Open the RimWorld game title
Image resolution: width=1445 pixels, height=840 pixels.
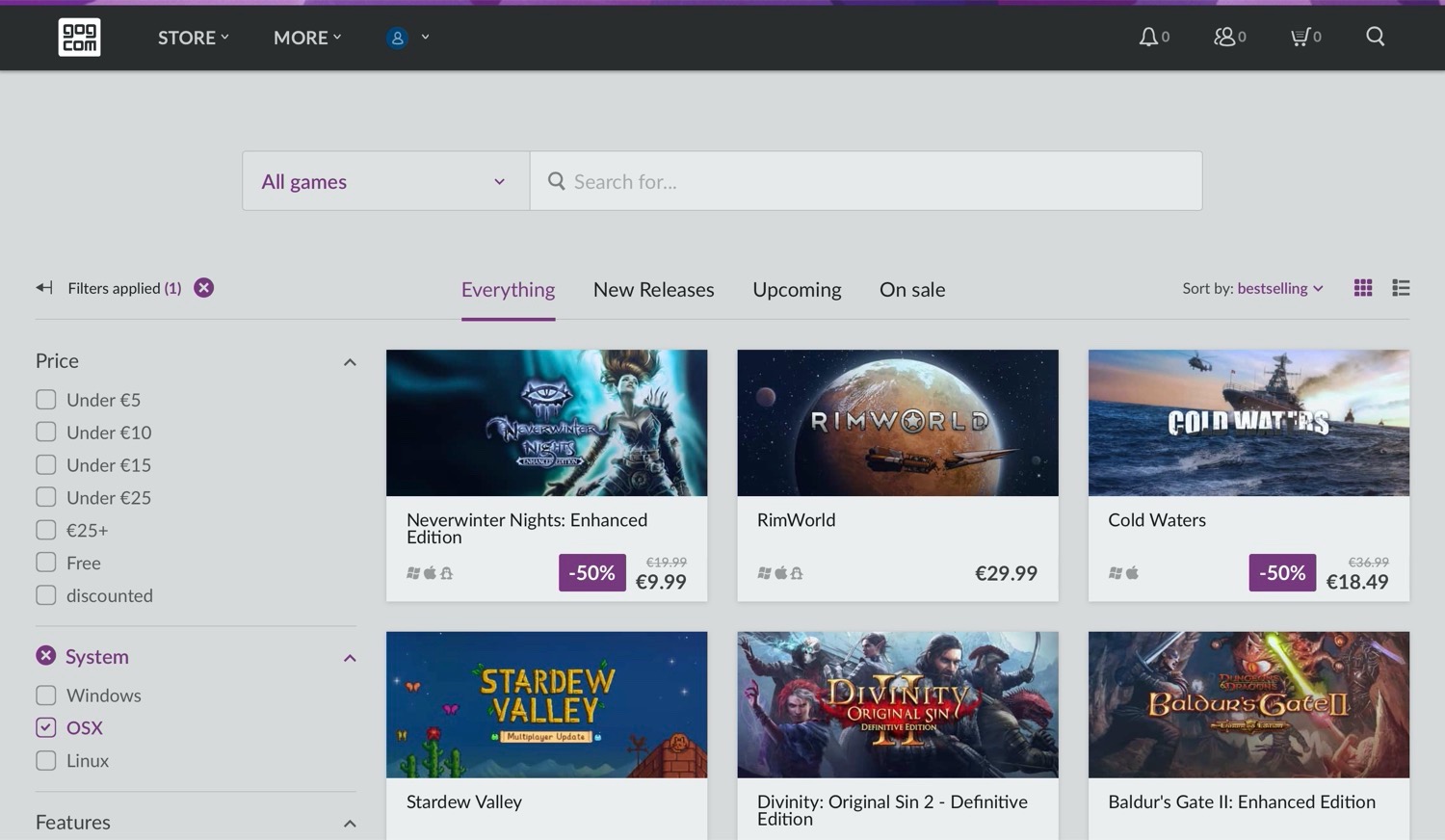796,520
